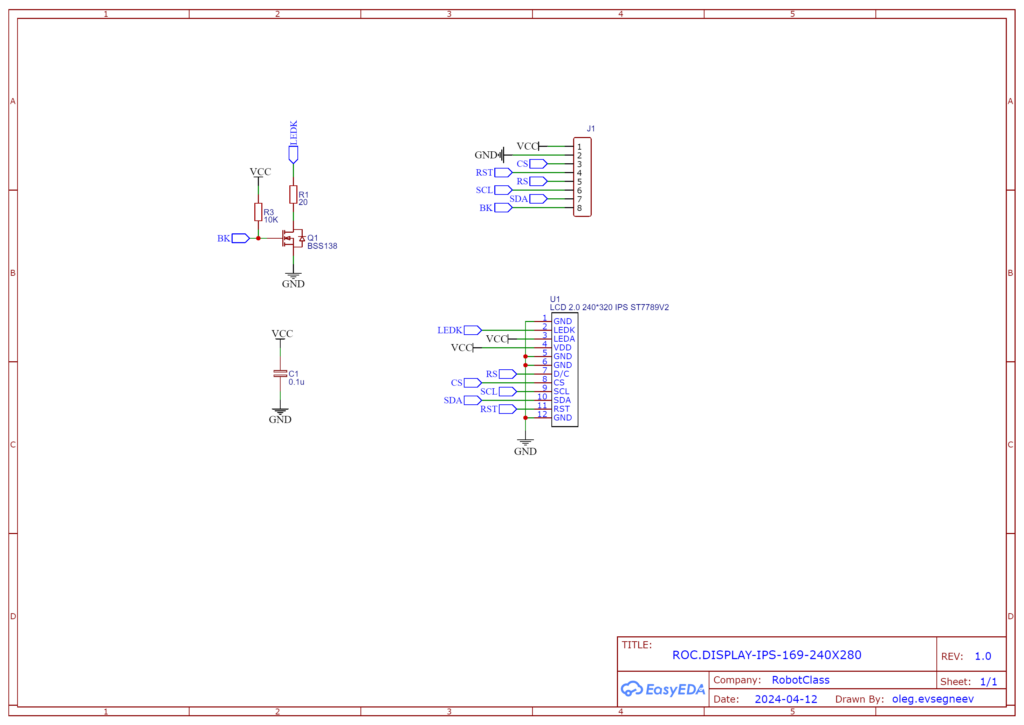Click the GND symbol below C1
Screen dimensions: 1024x725
coord(280,415)
